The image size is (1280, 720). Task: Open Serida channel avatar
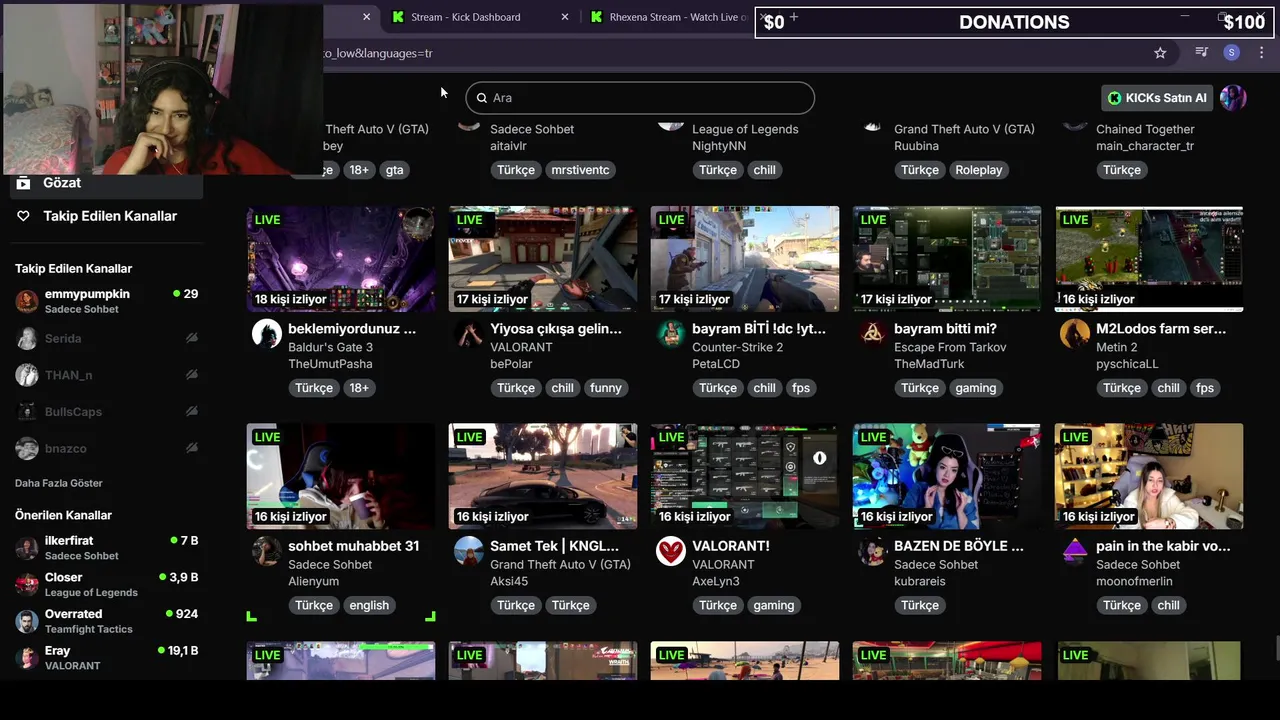[27, 338]
